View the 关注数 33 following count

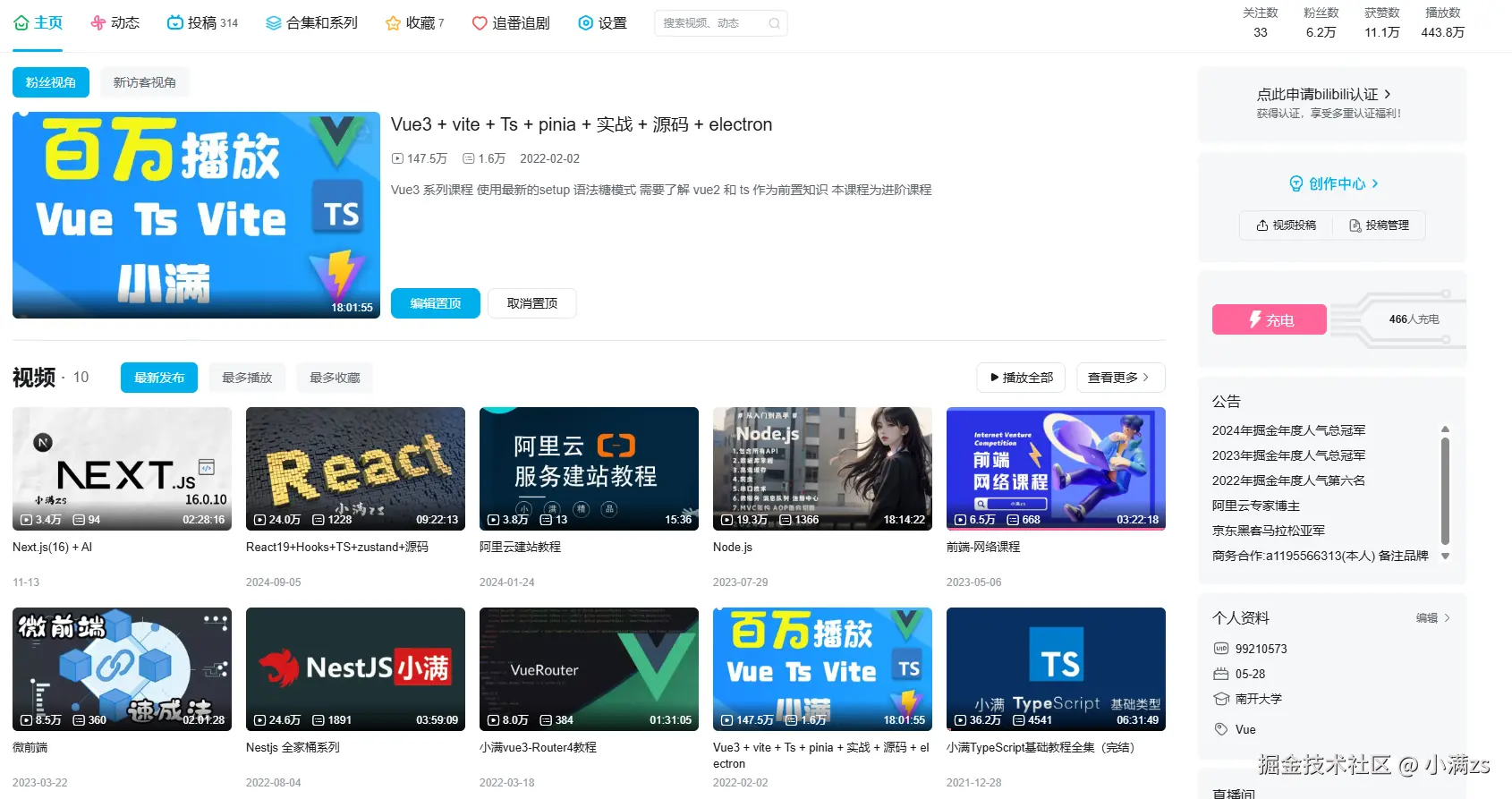[1260, 23]
